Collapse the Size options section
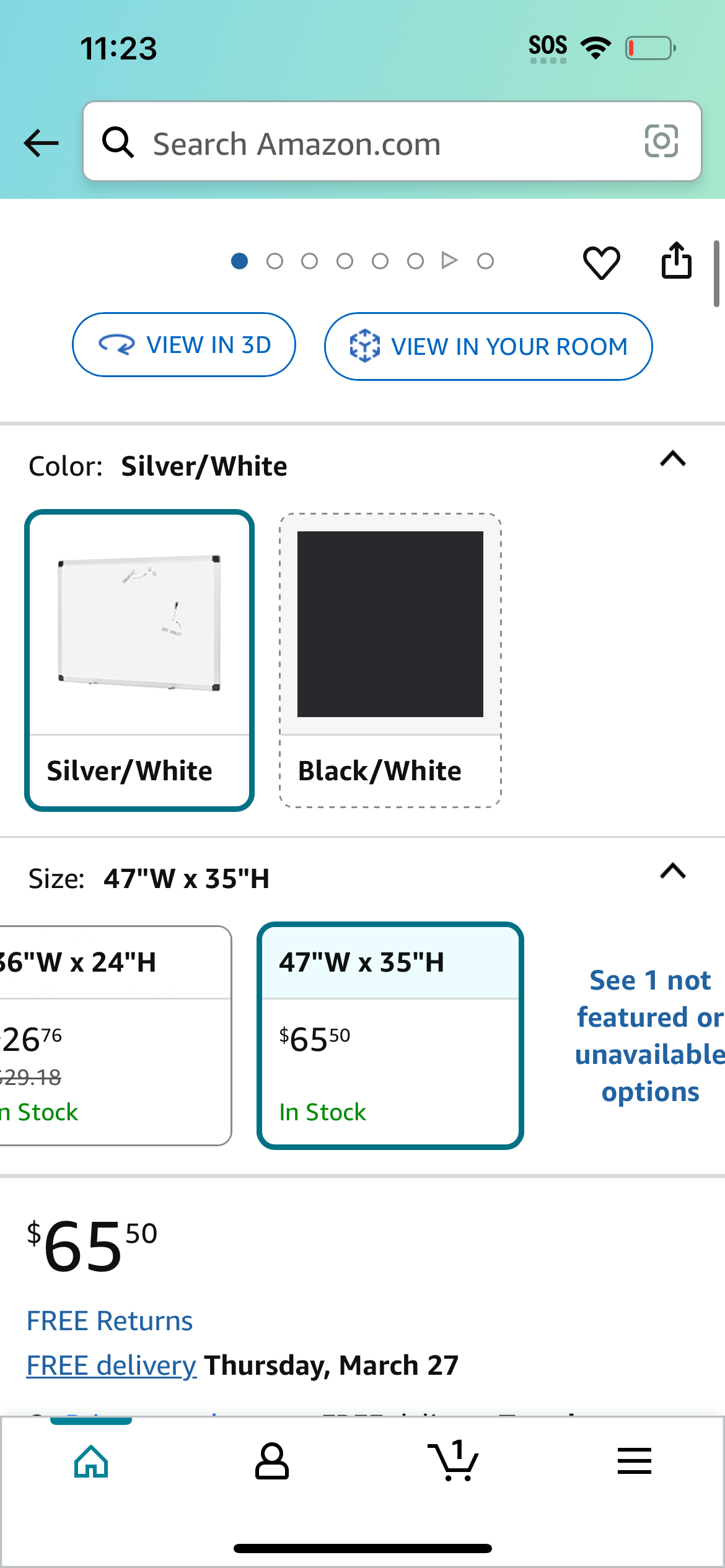The height and width of the screenshot is (1568, 725). (x=673, y=871)
